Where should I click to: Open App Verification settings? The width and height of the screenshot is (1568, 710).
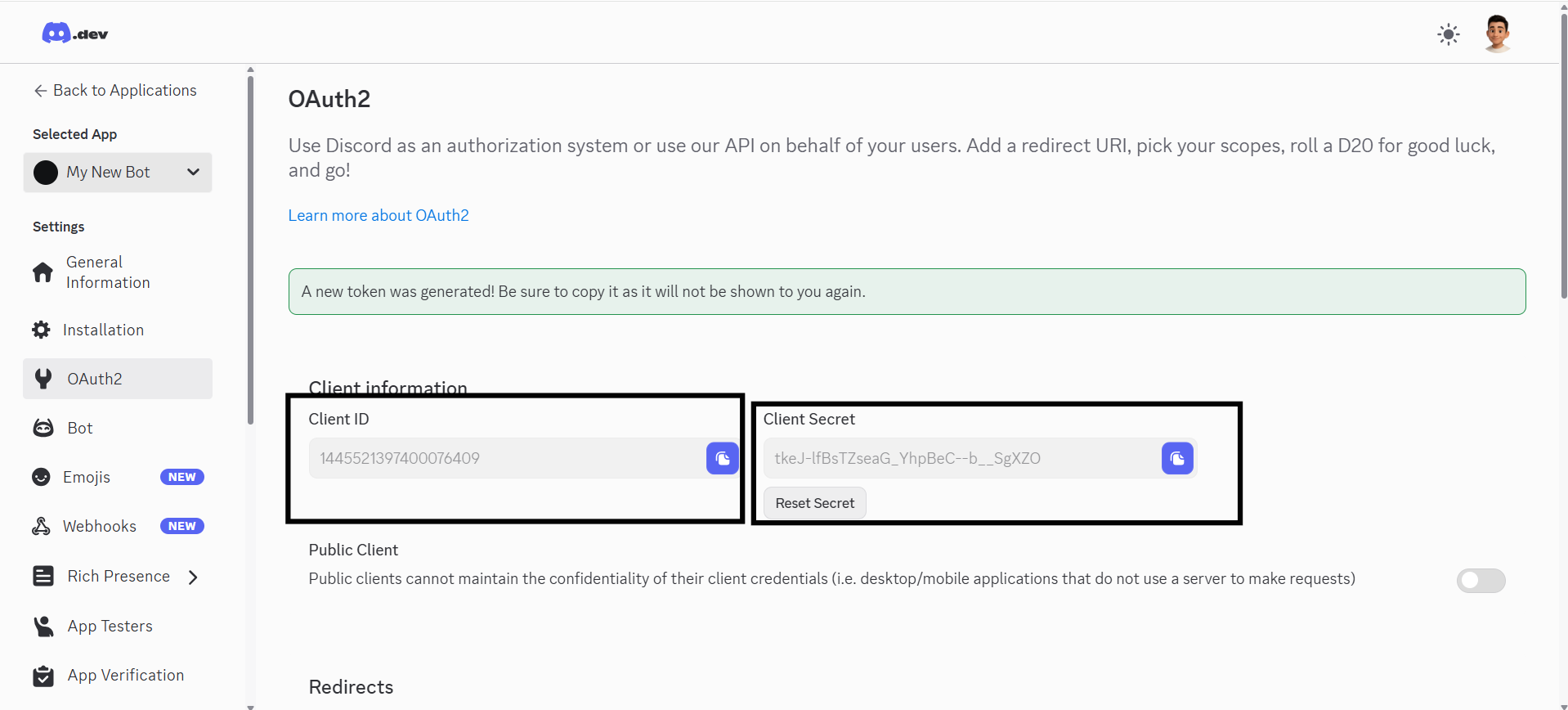(125, 675)
